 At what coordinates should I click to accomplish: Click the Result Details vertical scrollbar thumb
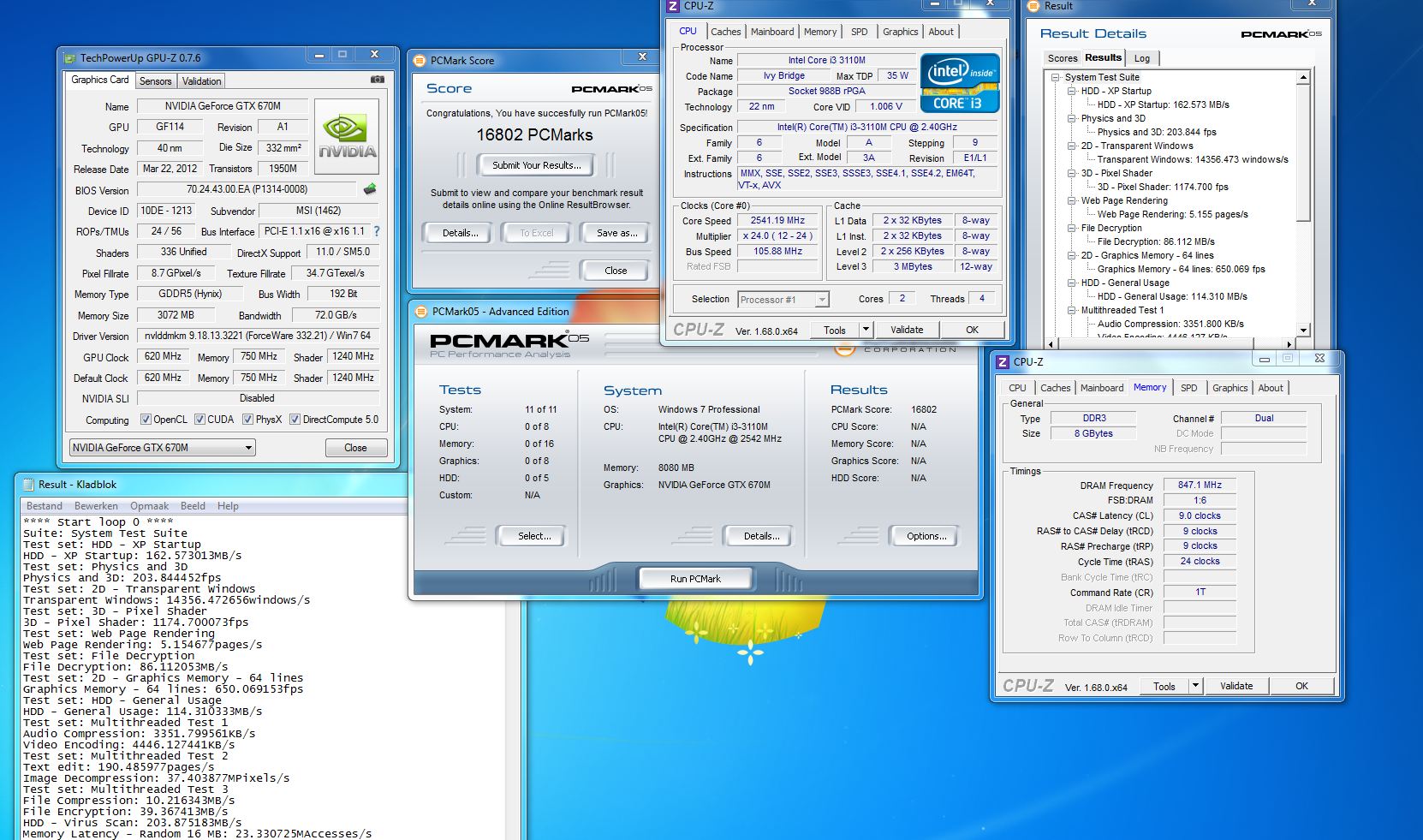click(1303, 152)
